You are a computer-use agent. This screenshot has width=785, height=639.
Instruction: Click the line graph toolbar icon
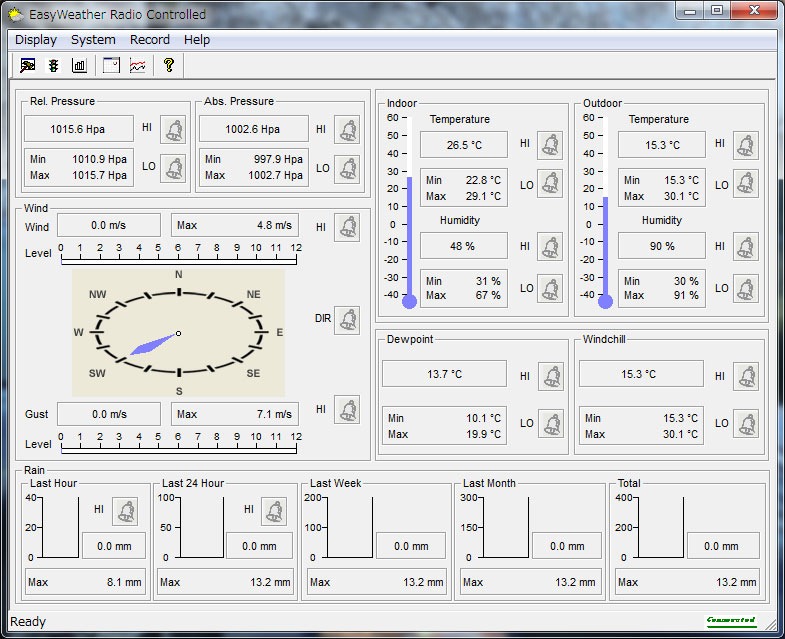(137, 65)
